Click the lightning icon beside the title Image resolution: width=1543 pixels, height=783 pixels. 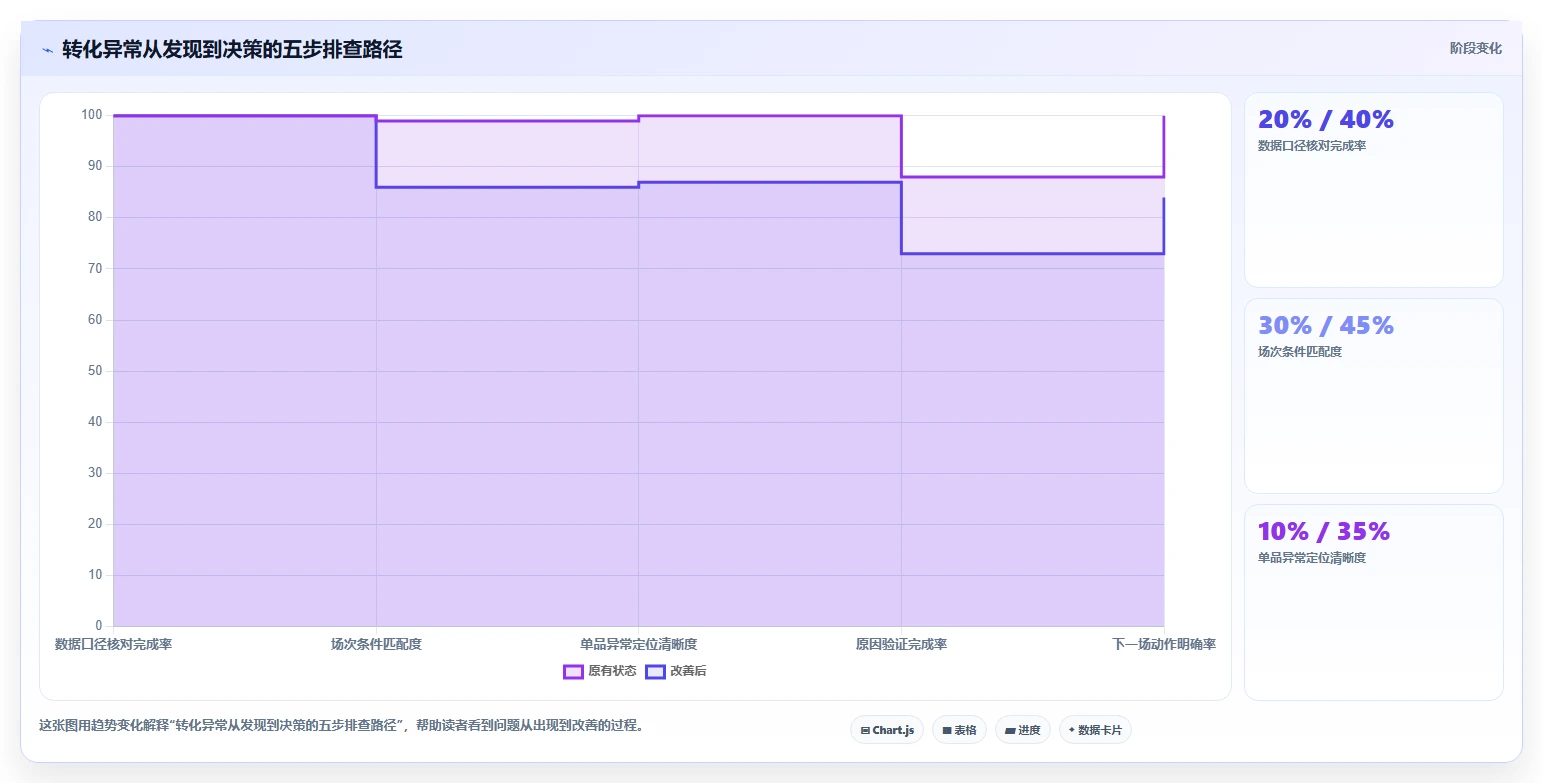coord(47,50)
